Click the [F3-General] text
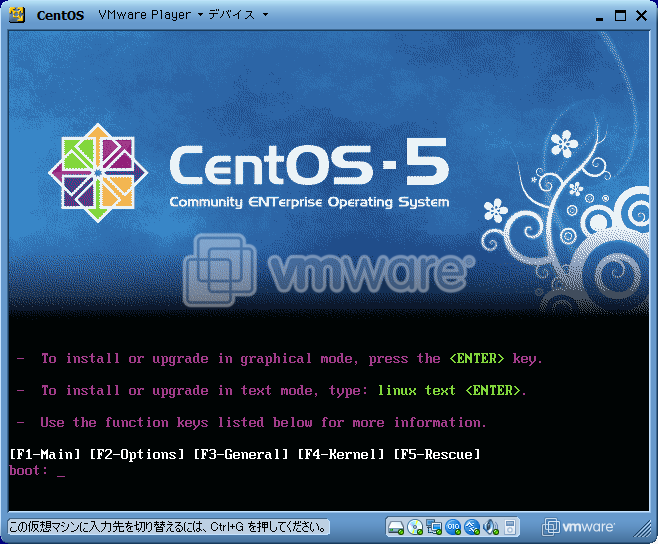Viewport: 658px width, 544px height. pyautogui.click(x=241, y=454)
